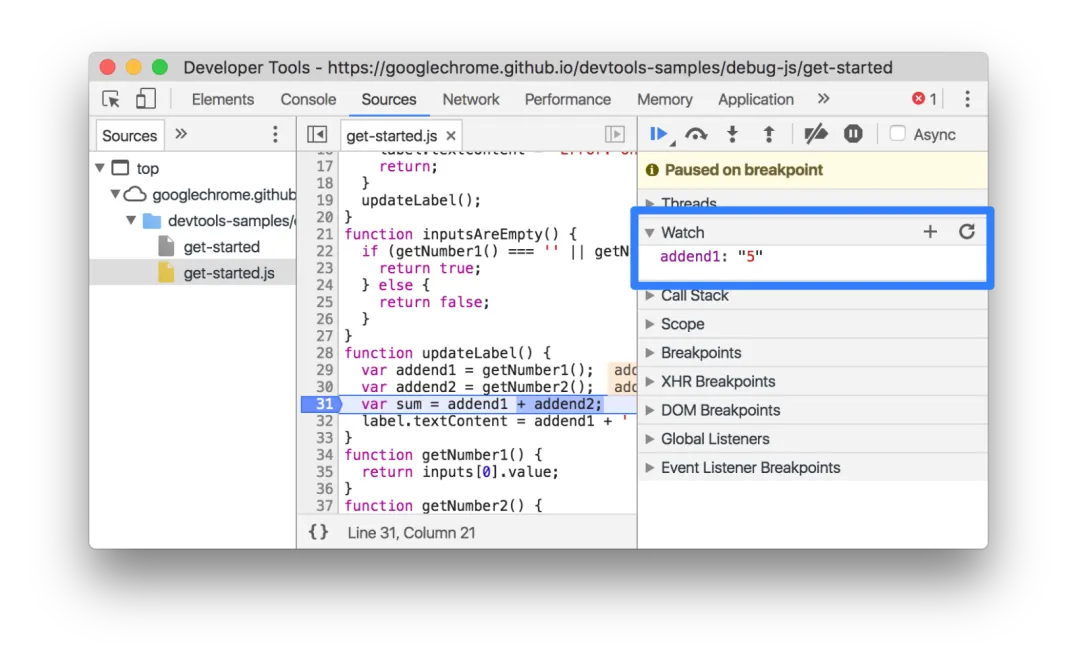Image resolution: width=1080 pixels, height=664 pixels.
Task: Expand the Scope pane
Action: pyautogui.click(x=650, y=324)
